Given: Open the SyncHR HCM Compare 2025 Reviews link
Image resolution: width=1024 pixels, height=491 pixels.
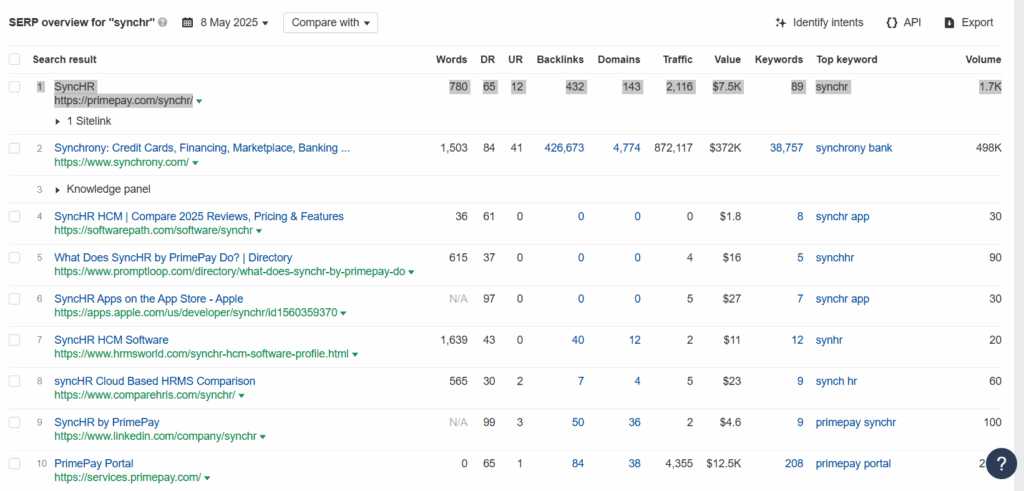Looking at the screenshot, I should coord(199,216).
